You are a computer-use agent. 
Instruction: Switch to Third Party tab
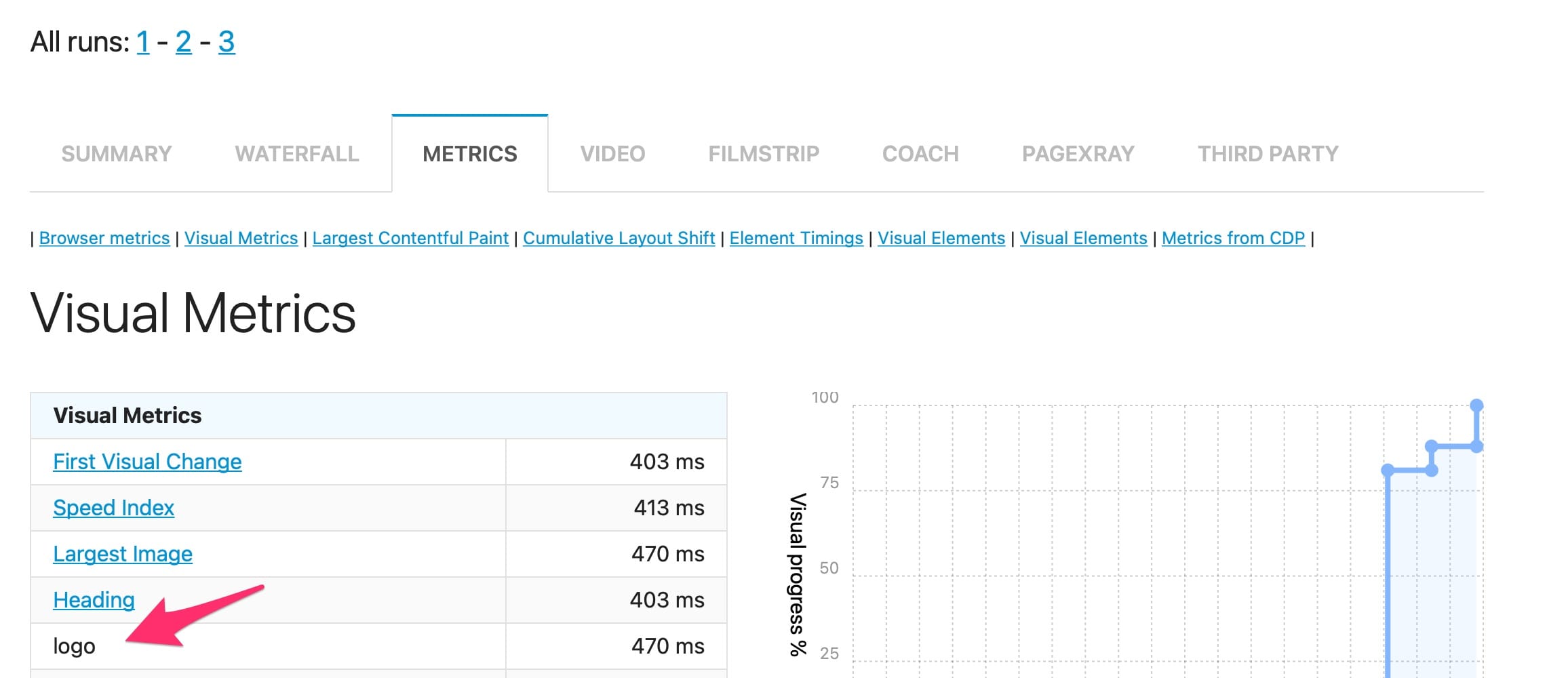(x=1268, y=154)
